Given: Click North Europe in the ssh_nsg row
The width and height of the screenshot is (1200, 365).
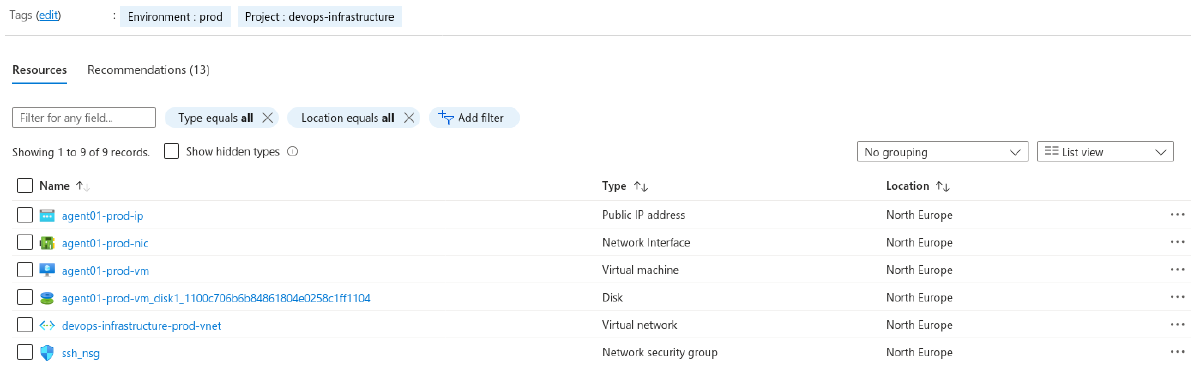Looking at the screenshot, I should [x=919, y=352].
